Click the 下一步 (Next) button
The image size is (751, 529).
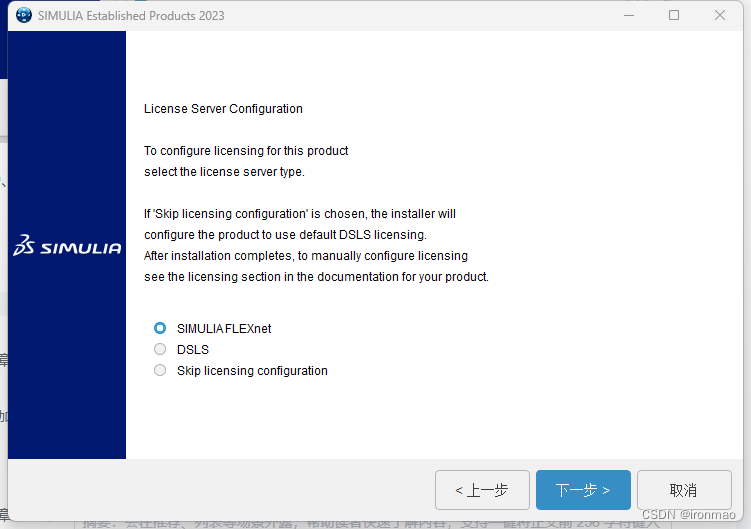[x=583, y=490]
